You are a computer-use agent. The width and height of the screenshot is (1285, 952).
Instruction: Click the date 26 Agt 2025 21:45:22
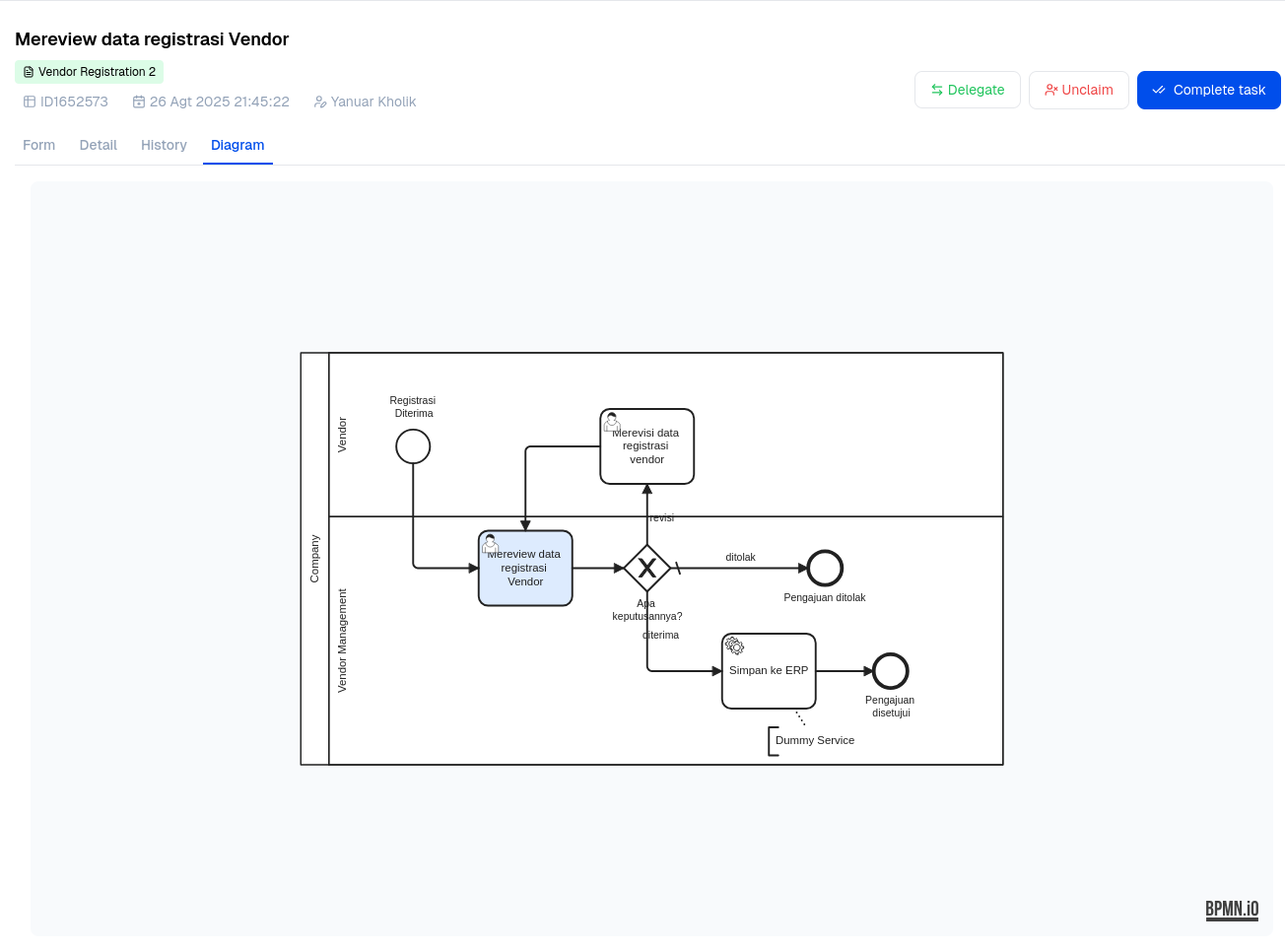point(220,102)
